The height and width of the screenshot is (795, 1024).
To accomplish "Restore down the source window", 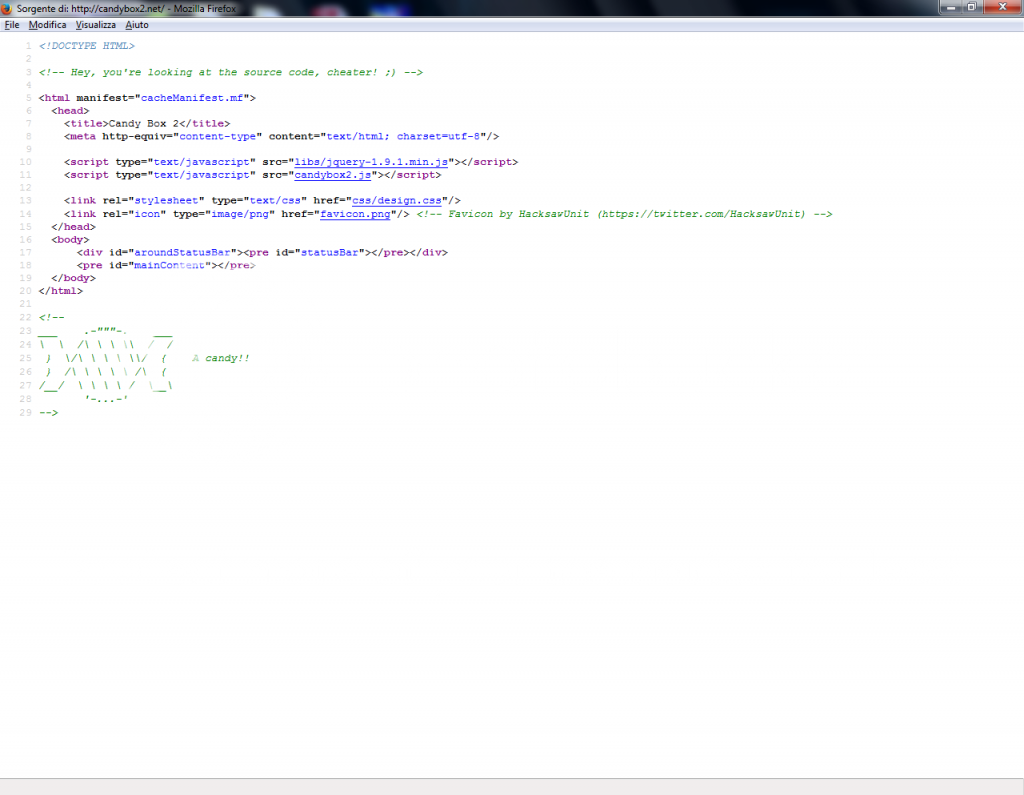I will point(970,7).
